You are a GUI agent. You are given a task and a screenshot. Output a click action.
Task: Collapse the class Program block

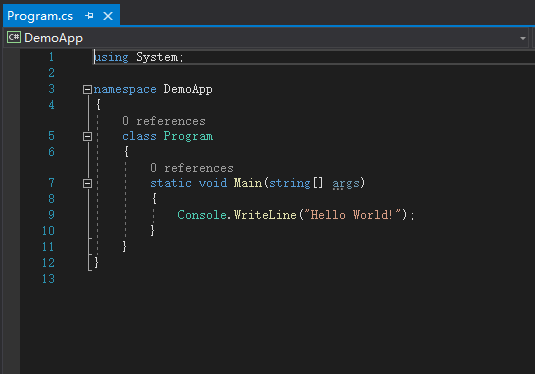pos(87,136)
